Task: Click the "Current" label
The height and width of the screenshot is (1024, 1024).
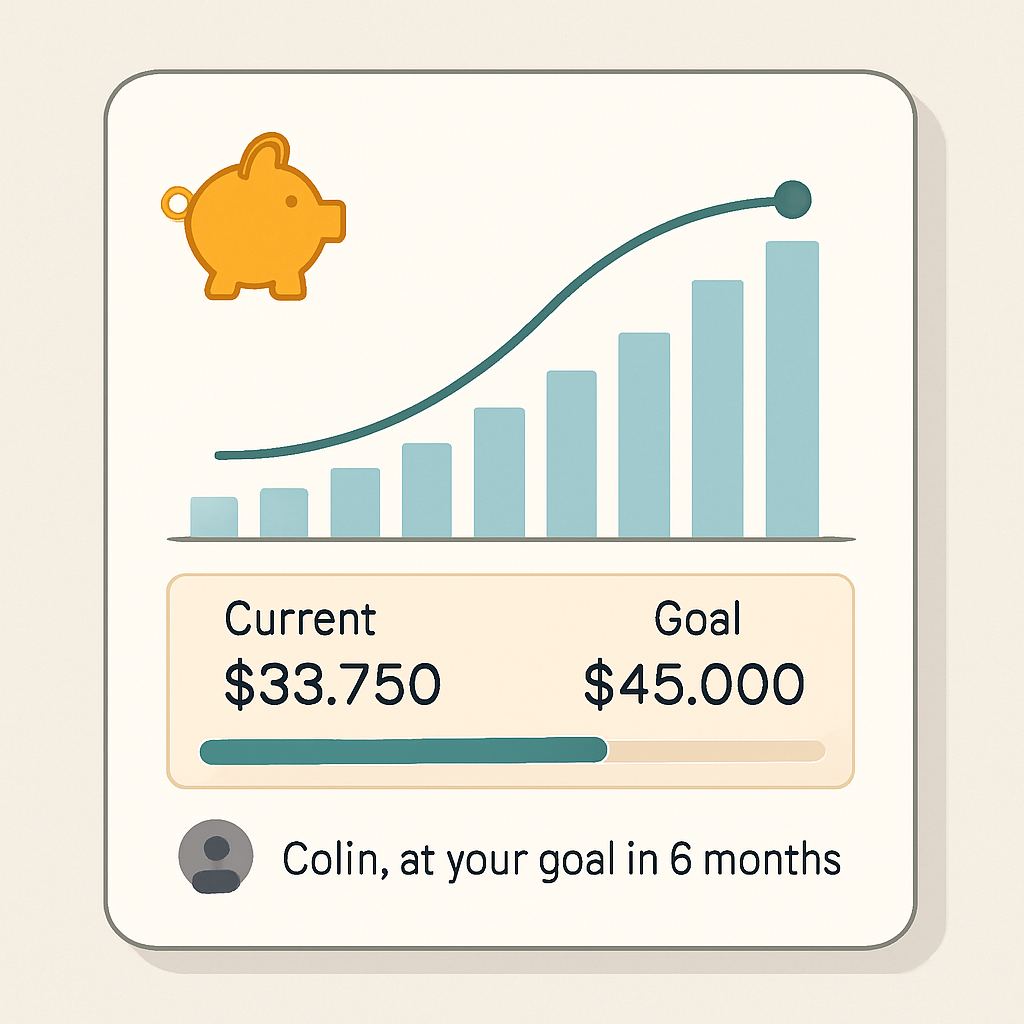Action: 300,620
